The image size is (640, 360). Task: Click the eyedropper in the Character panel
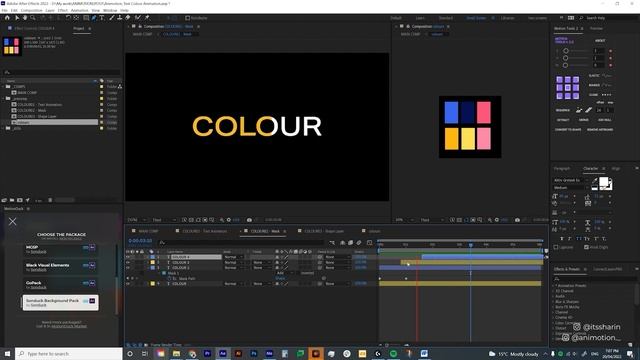pyautogui.click(x=595, y=180)
